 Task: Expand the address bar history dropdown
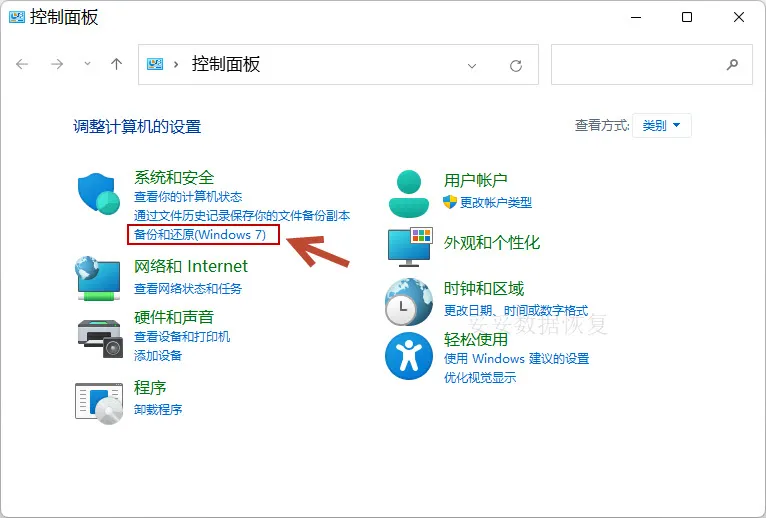pos(472,65)
